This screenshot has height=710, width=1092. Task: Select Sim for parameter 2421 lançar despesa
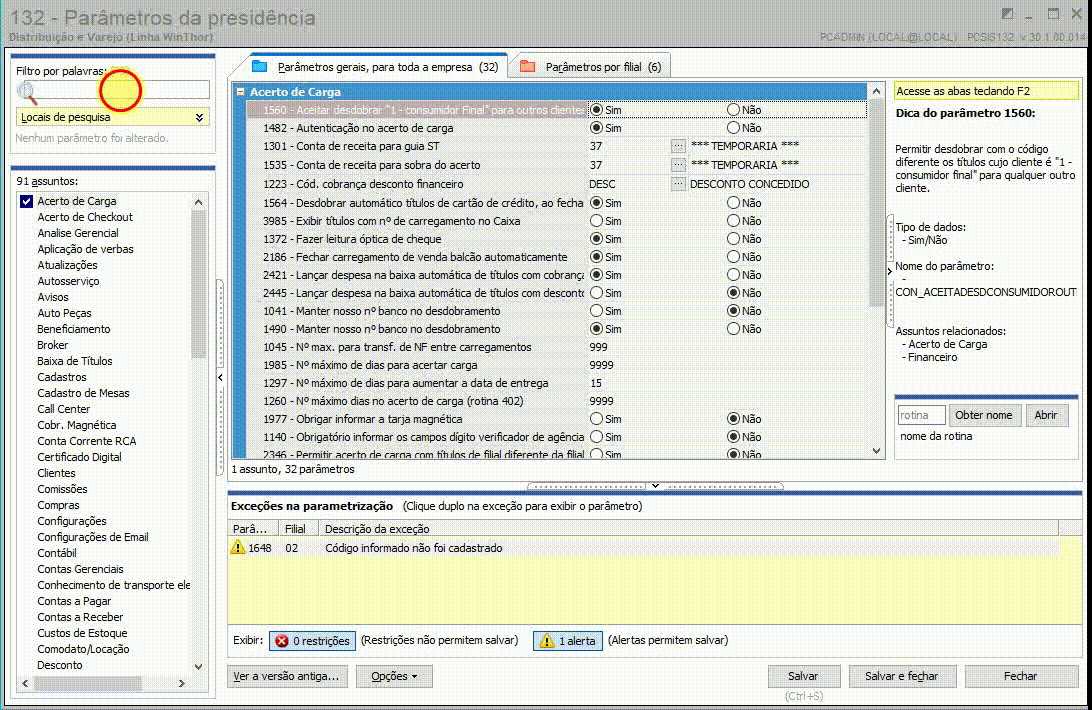(x=596, y=275)
